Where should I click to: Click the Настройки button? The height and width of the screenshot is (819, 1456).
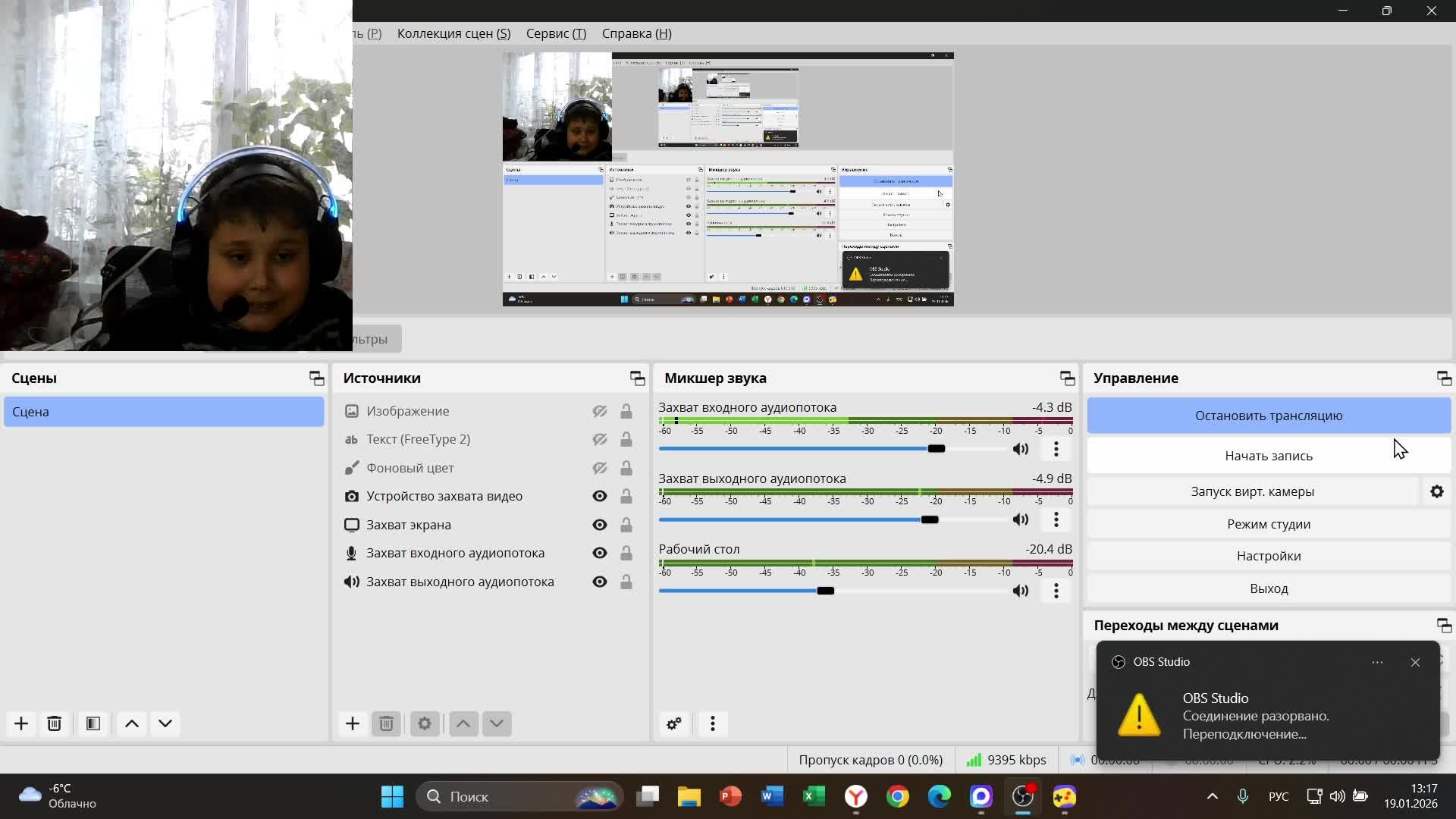click(1269, 556)
